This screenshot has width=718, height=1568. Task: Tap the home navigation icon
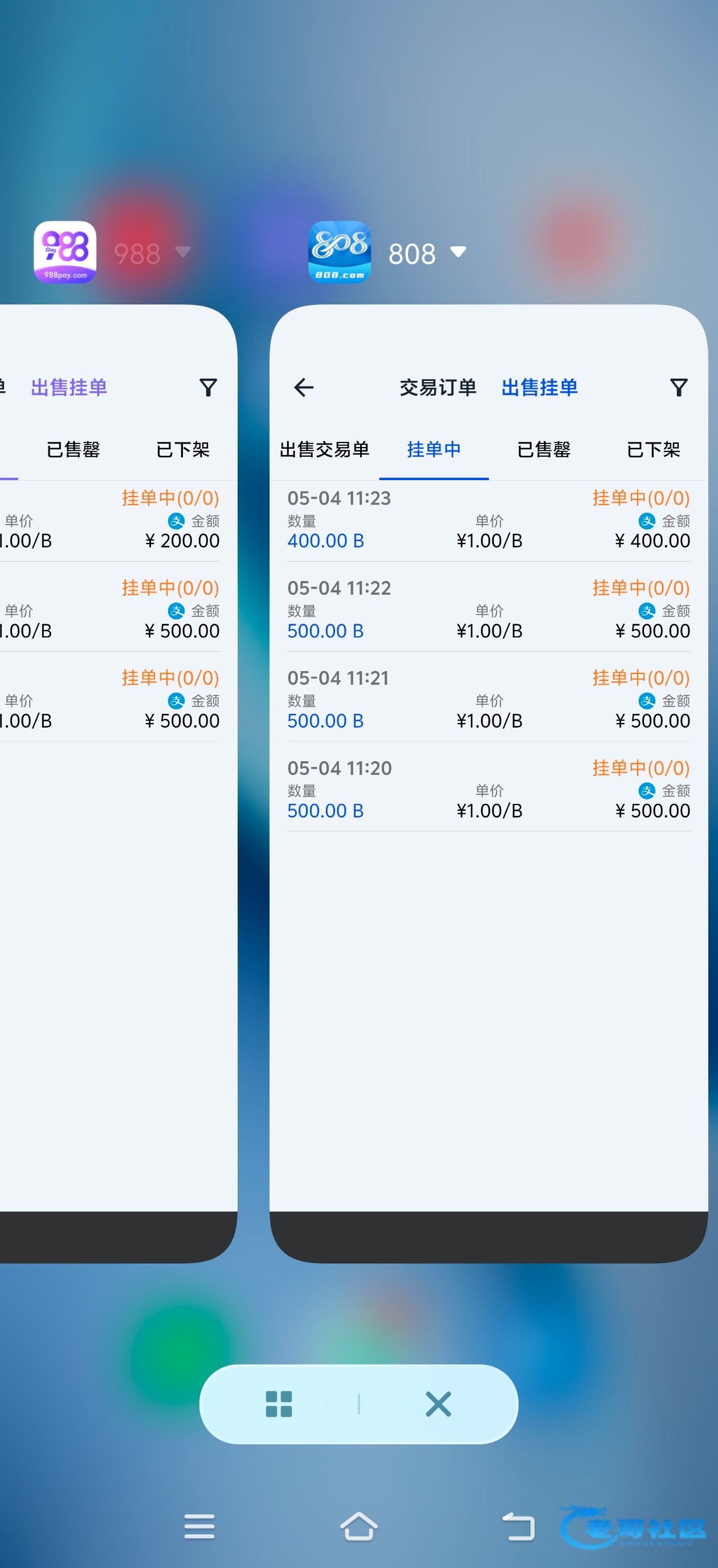point(358,1526)
